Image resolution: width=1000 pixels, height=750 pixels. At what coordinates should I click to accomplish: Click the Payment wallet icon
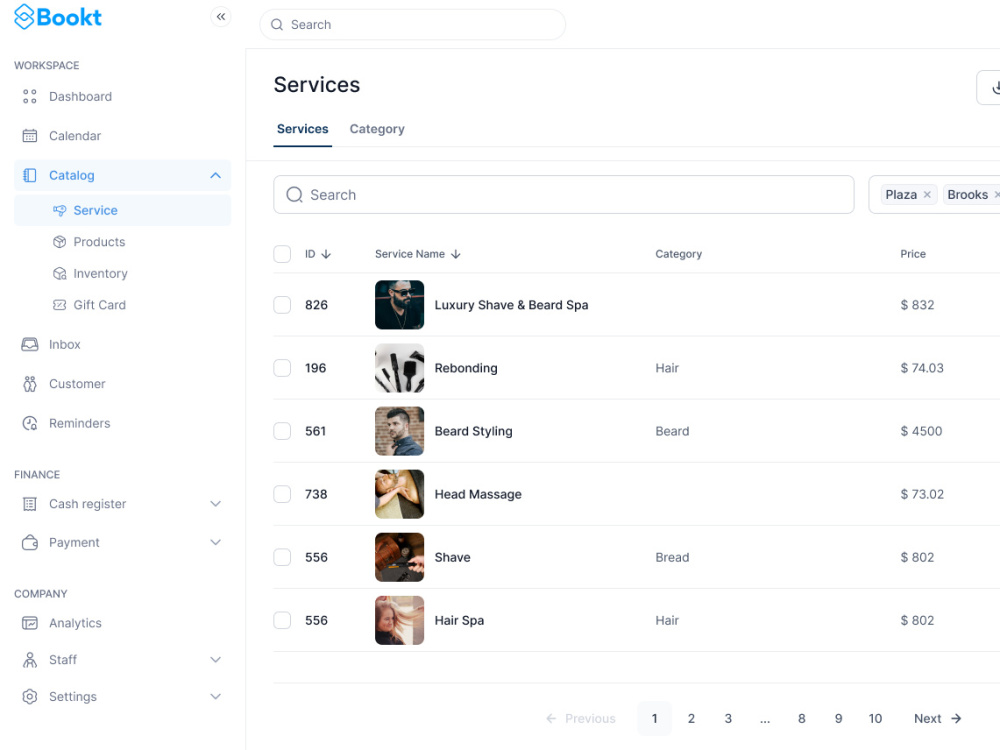(29, 543)
